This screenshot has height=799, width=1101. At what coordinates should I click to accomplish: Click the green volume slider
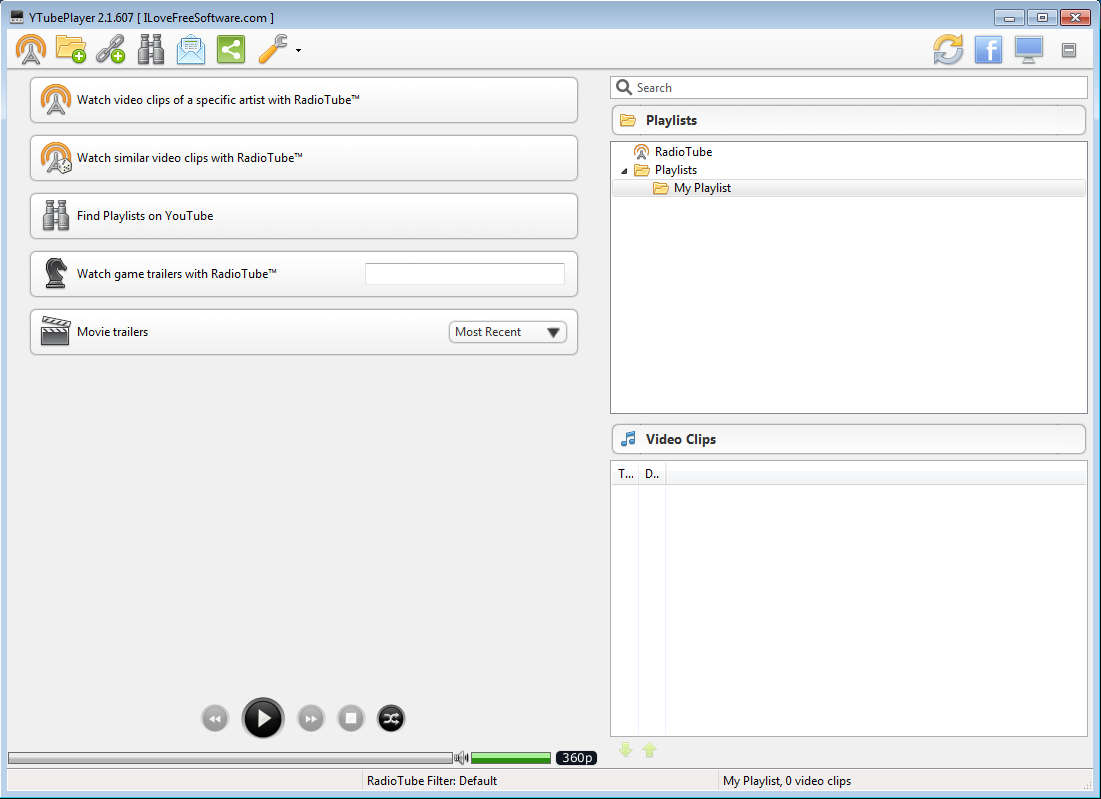510,758
